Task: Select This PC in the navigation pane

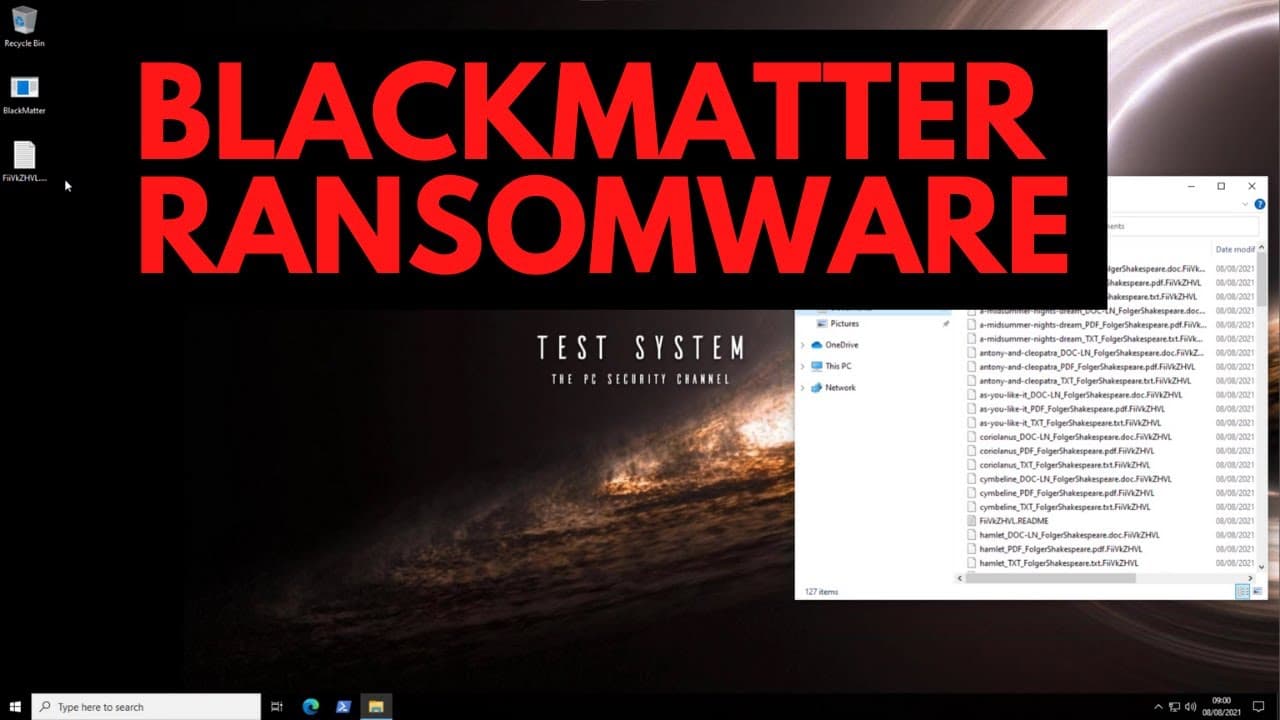Action: click(x=830, y=366)
